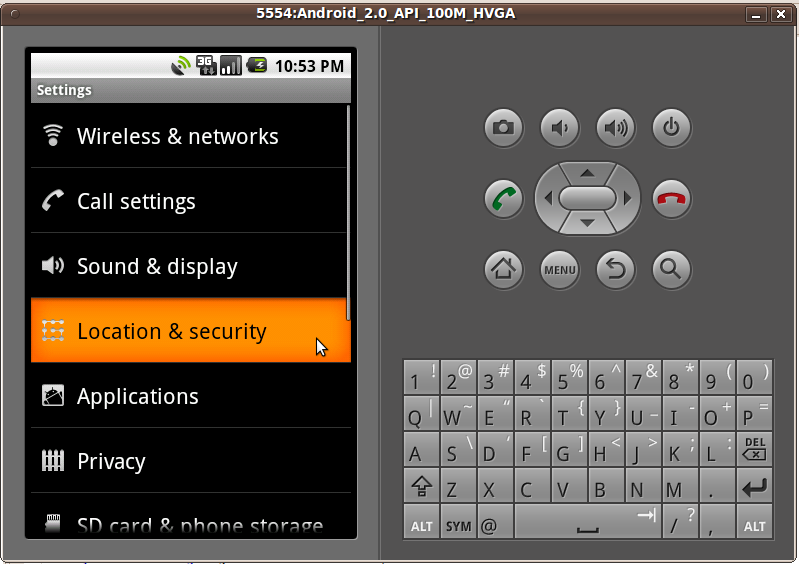Click the Z key
799x564 pixels.
click(x=459, y=486)
